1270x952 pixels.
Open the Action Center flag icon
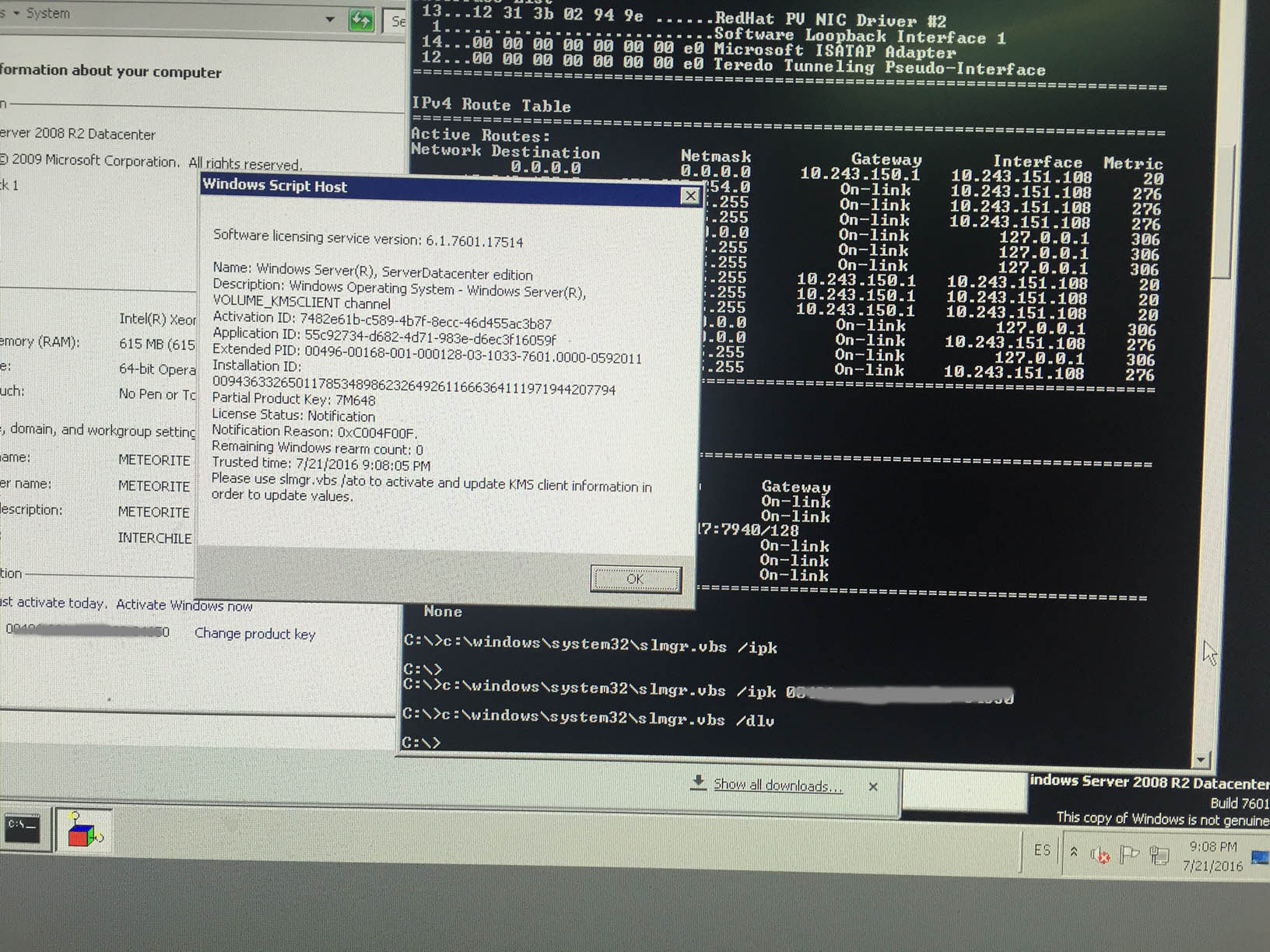click(x=1128, y=855)
